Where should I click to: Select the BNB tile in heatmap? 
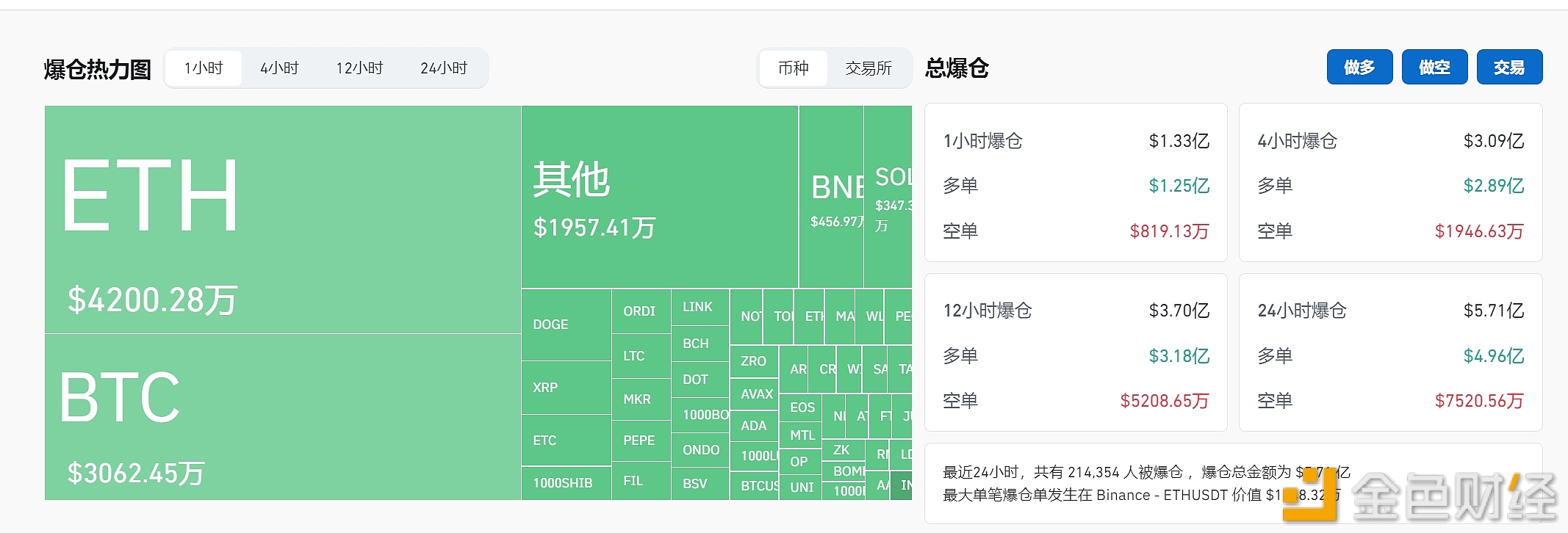point(831,197)
